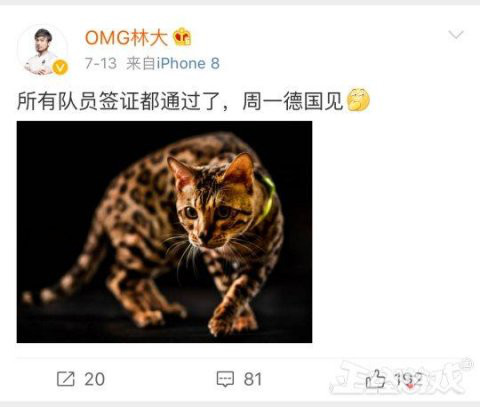480x407 pixels.
Task: Tap the comment count 81
Action: coord(253,379)
